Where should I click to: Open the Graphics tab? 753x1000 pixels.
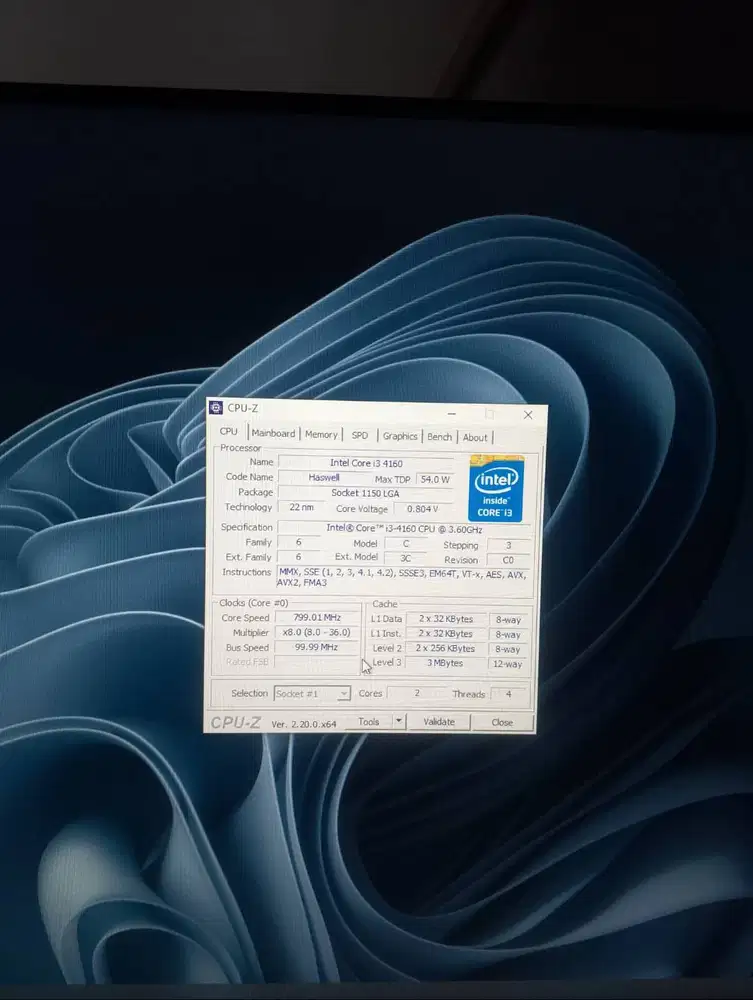point(400,436)
